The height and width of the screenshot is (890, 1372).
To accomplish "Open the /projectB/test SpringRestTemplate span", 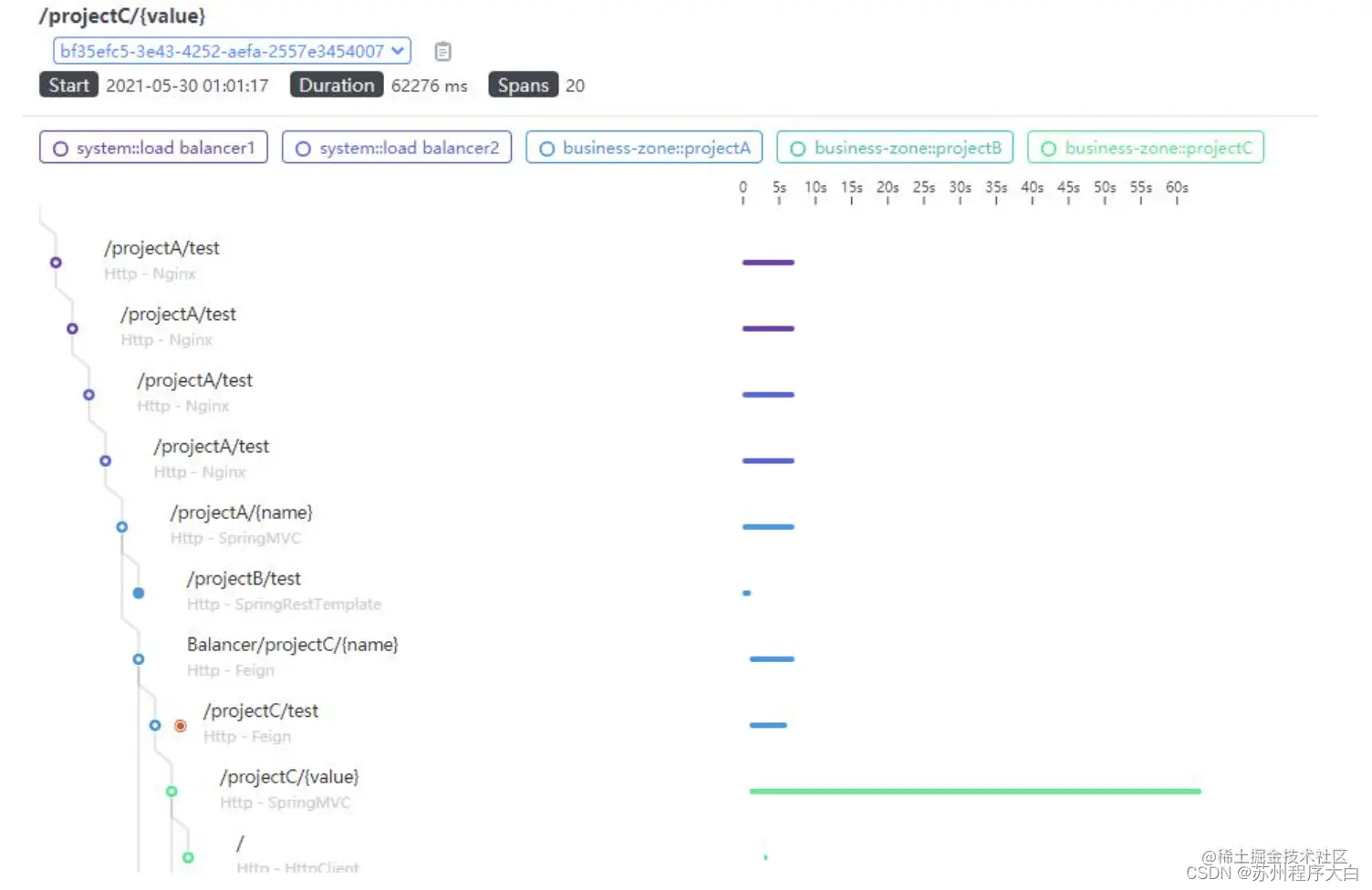I will pos(284,591).
